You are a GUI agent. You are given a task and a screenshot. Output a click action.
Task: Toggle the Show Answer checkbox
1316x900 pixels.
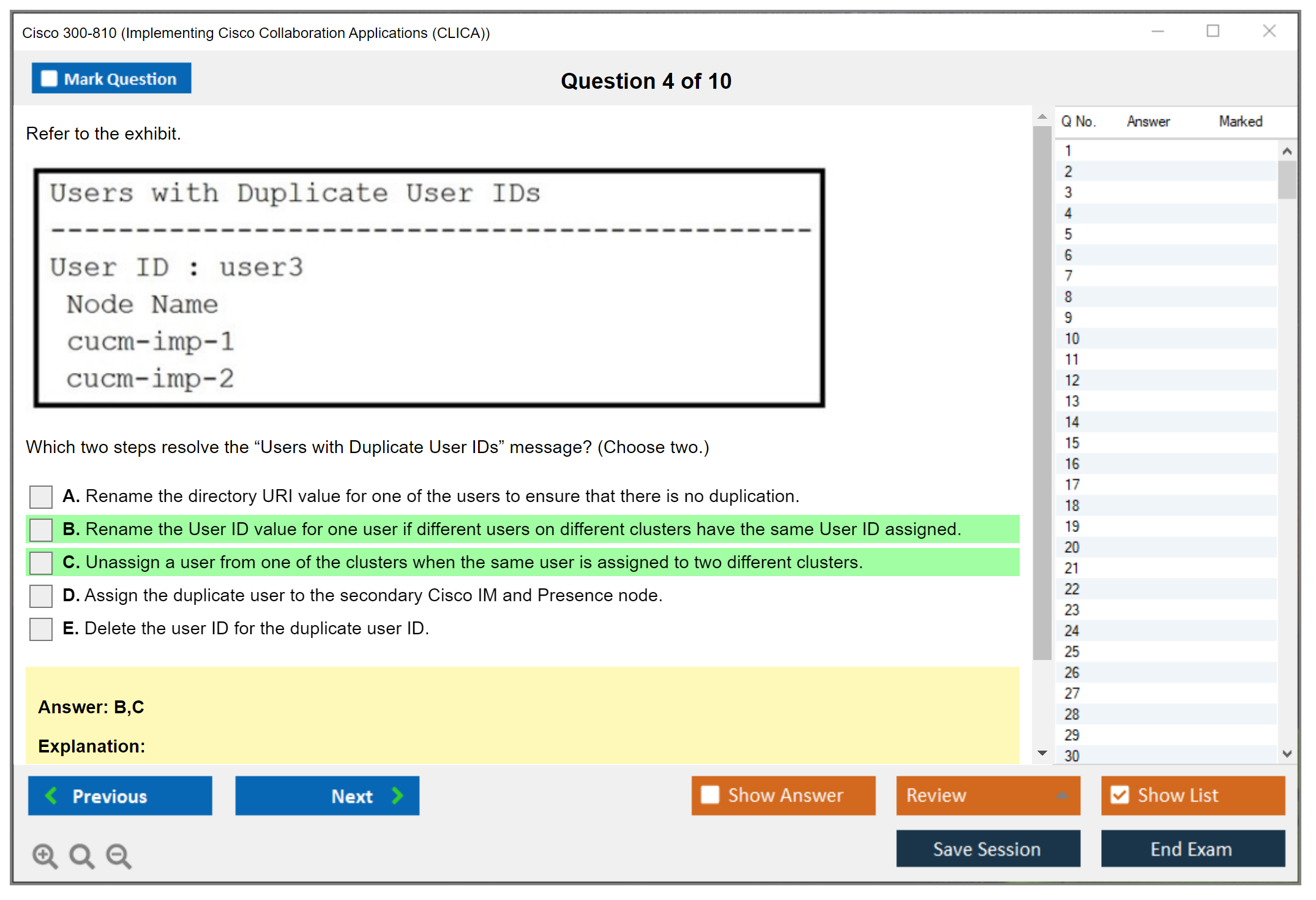(x=709, y=795)
